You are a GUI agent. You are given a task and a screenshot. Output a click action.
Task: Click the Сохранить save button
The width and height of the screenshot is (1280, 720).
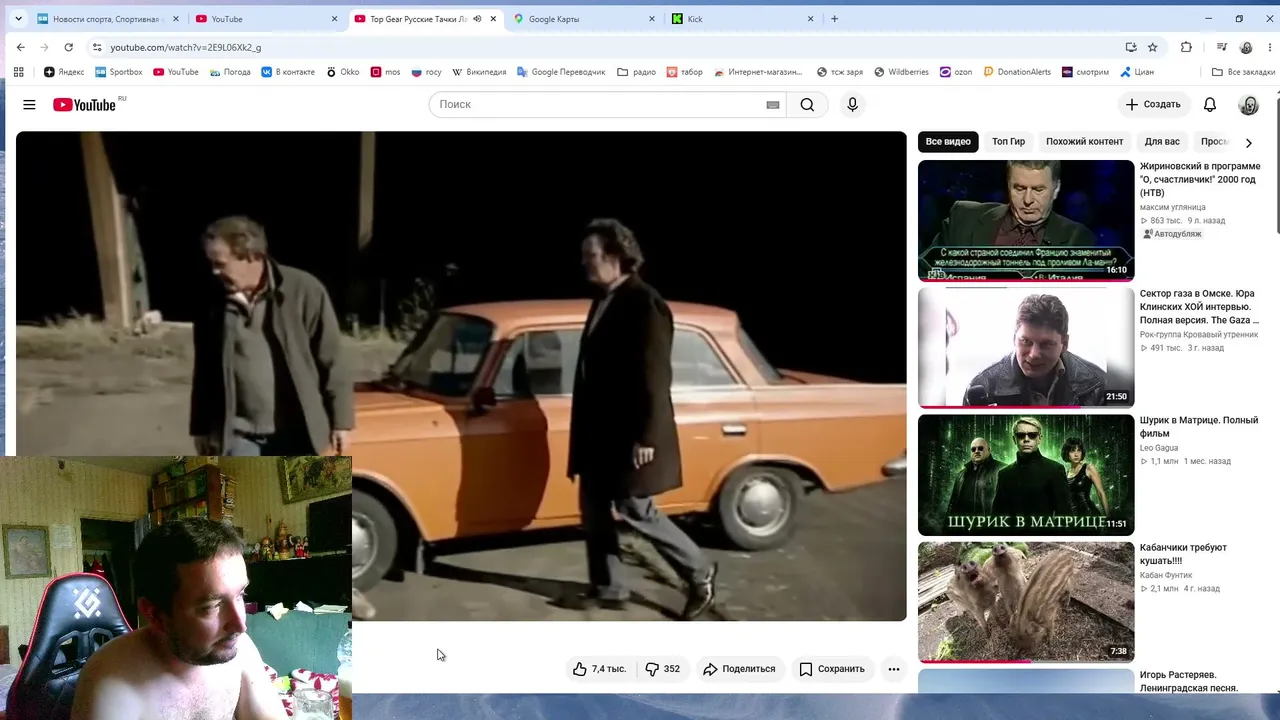point(832,669)
